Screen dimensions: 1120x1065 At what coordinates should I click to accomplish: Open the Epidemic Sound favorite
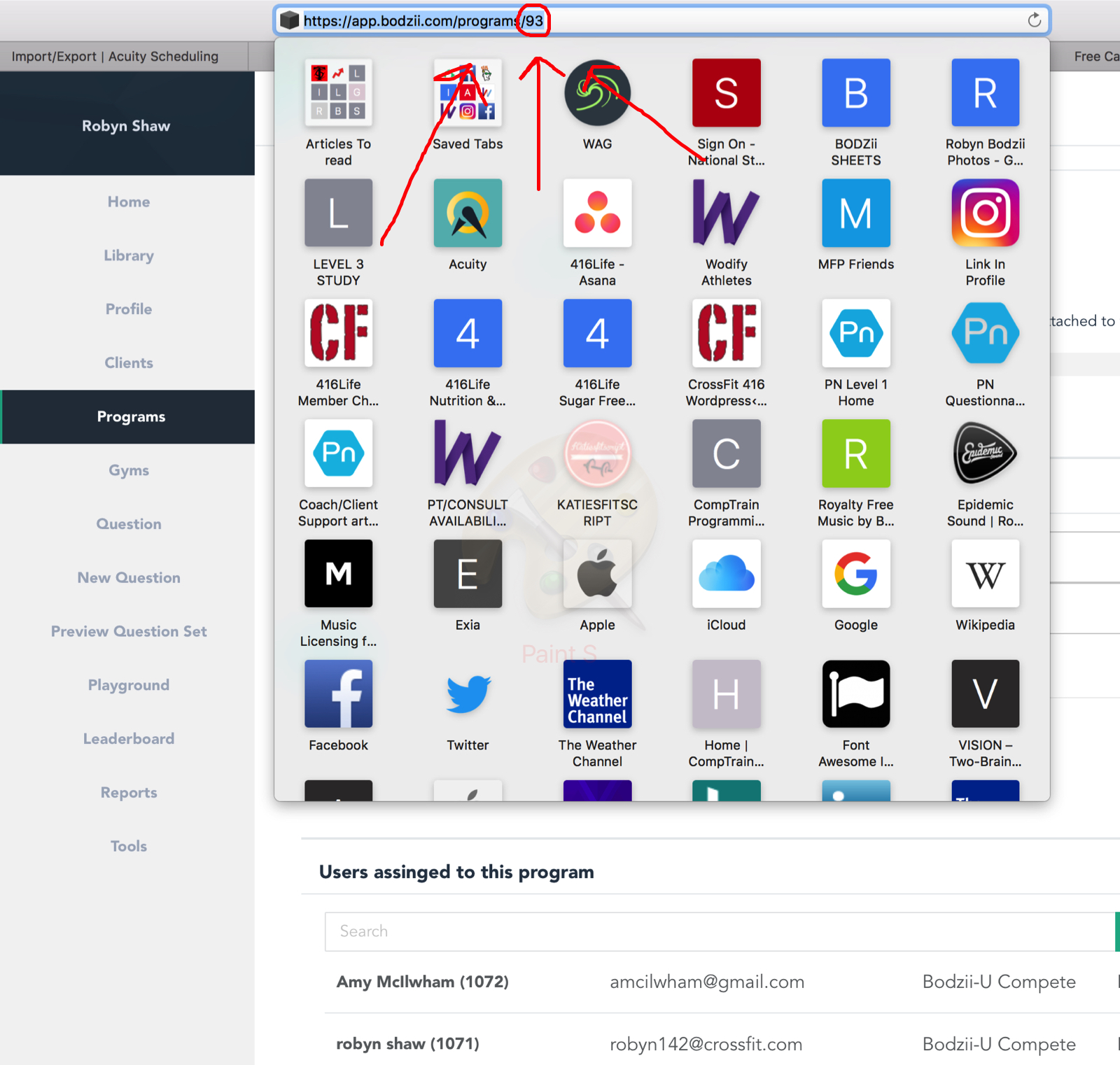[x=985, y=453]
